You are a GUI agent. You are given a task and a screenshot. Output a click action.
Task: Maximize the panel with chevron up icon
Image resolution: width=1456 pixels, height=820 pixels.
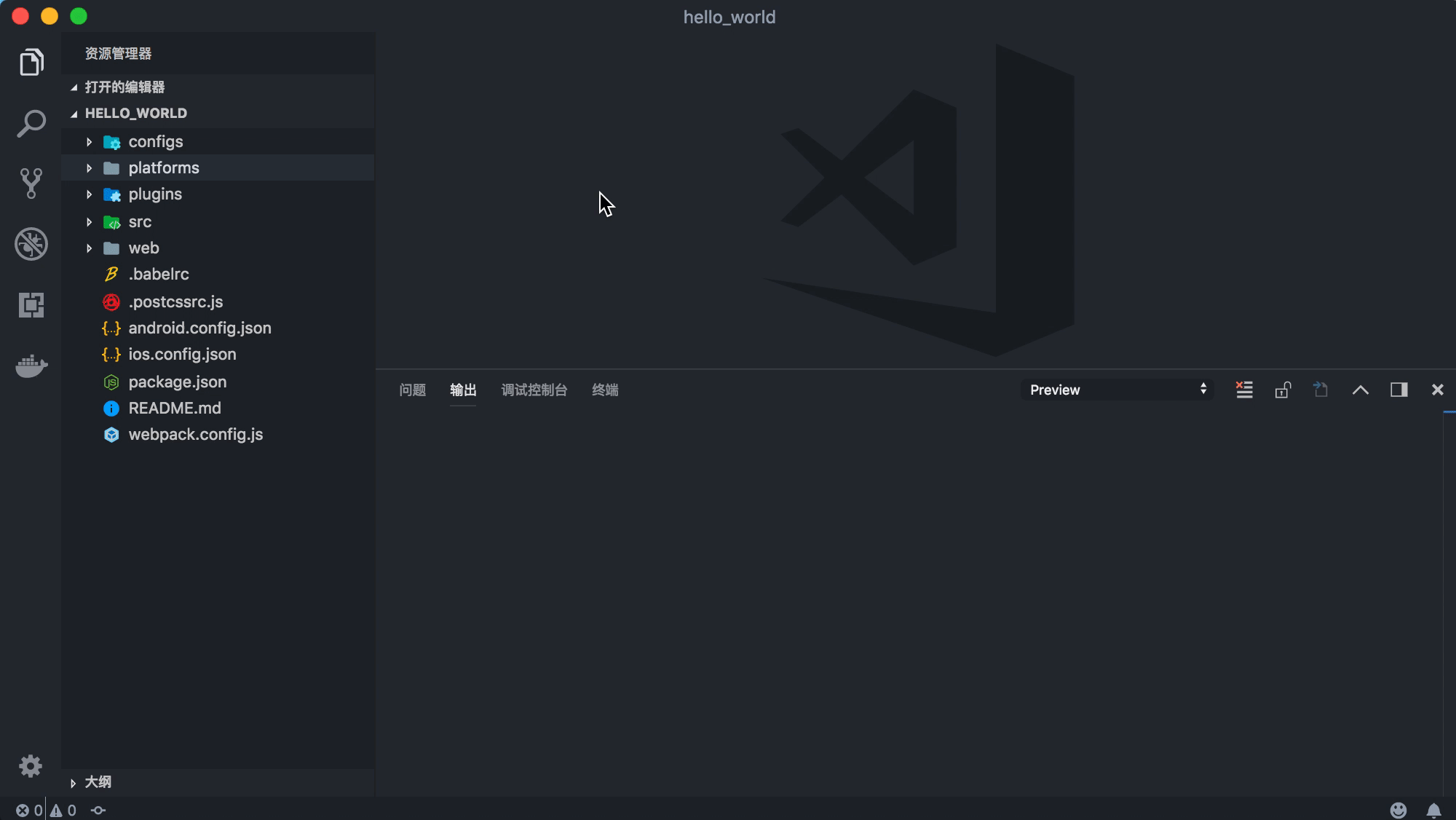tap(1360, 390)
